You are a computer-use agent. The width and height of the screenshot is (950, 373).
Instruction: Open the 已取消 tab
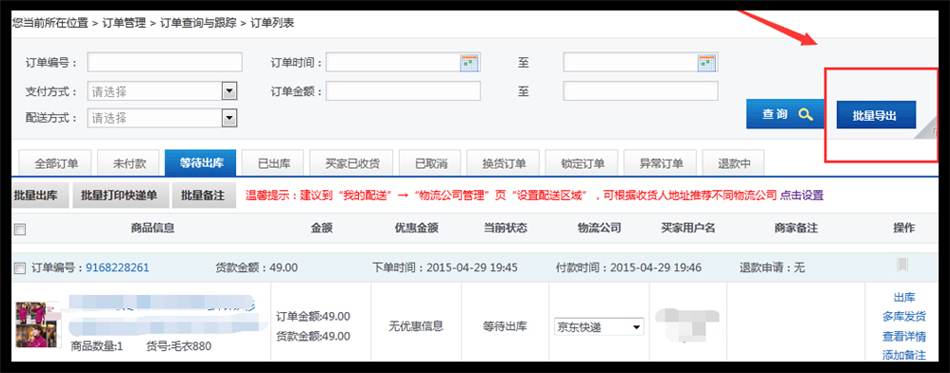click(x=431, y=163)
